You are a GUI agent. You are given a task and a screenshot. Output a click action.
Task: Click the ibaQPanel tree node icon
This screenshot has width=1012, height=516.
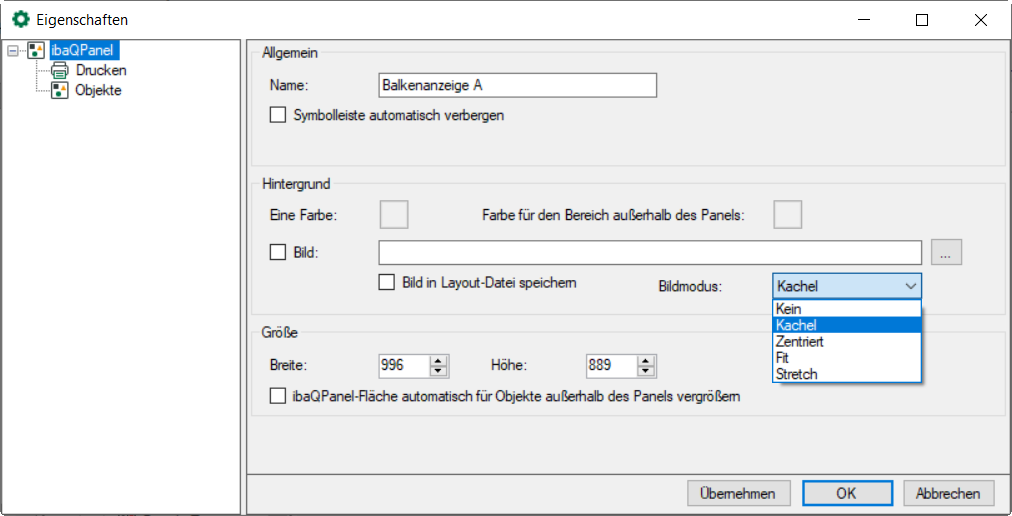pos(36,51)
